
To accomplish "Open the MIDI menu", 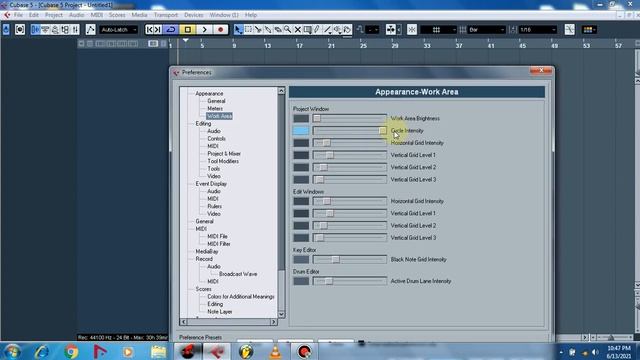I will [x=96, y=15].
